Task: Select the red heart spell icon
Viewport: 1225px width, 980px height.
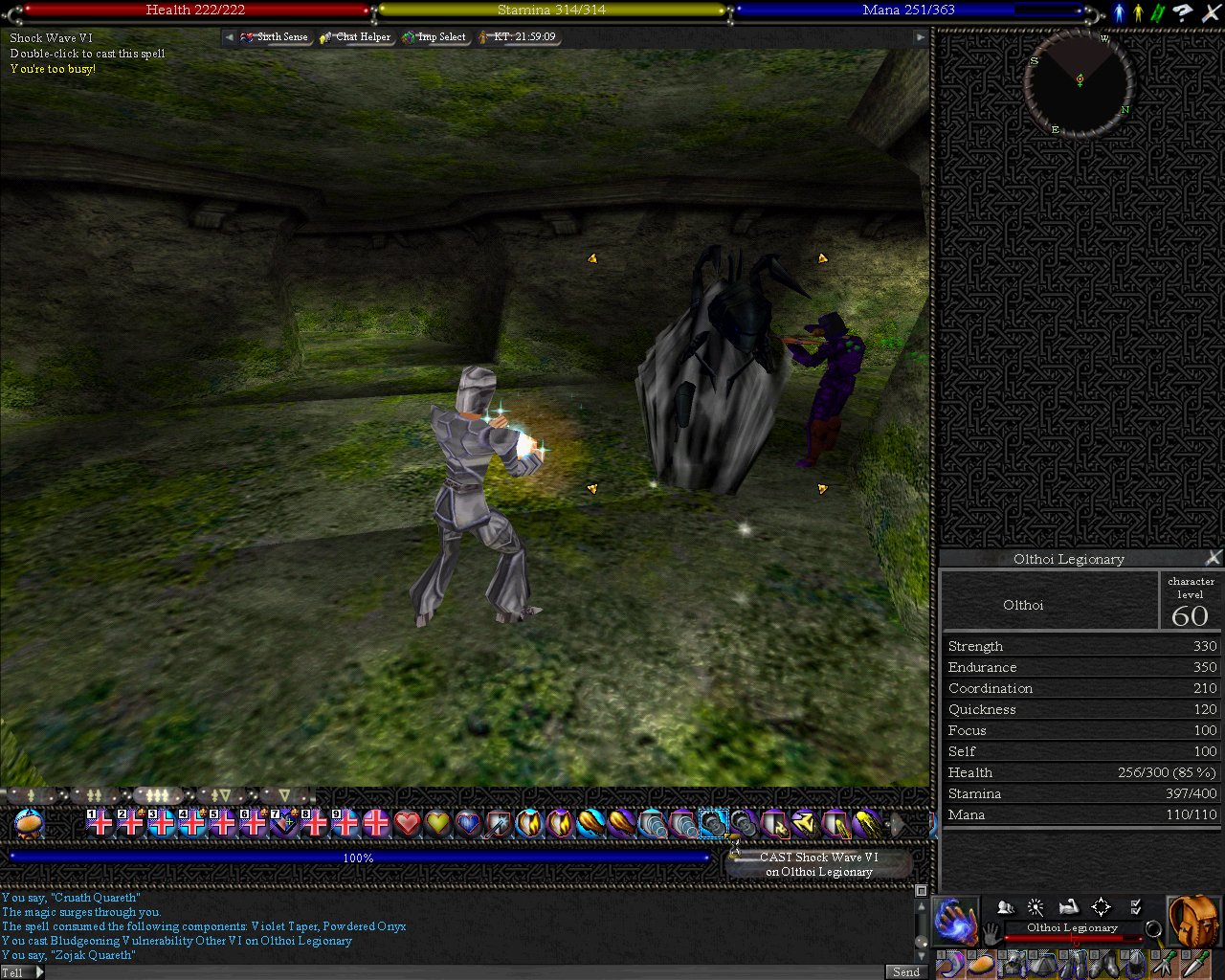Action: 407,822
